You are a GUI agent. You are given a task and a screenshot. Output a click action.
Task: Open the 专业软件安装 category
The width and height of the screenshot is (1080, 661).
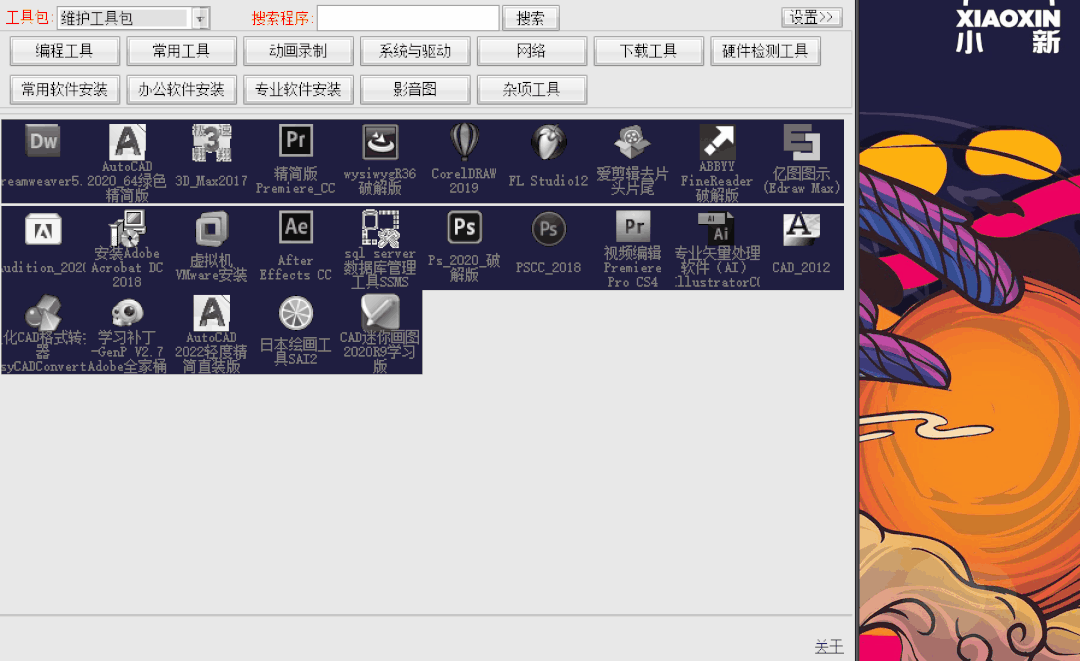[298, 90]
